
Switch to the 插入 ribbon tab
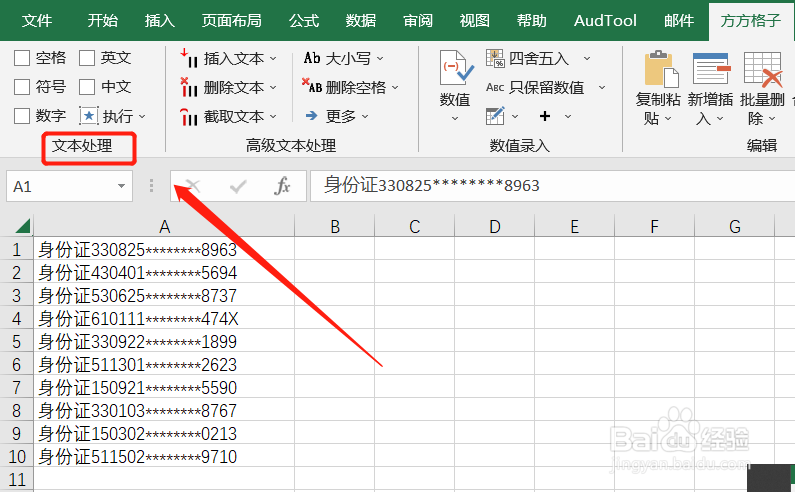pyautogui.click(x=160, y=21)
